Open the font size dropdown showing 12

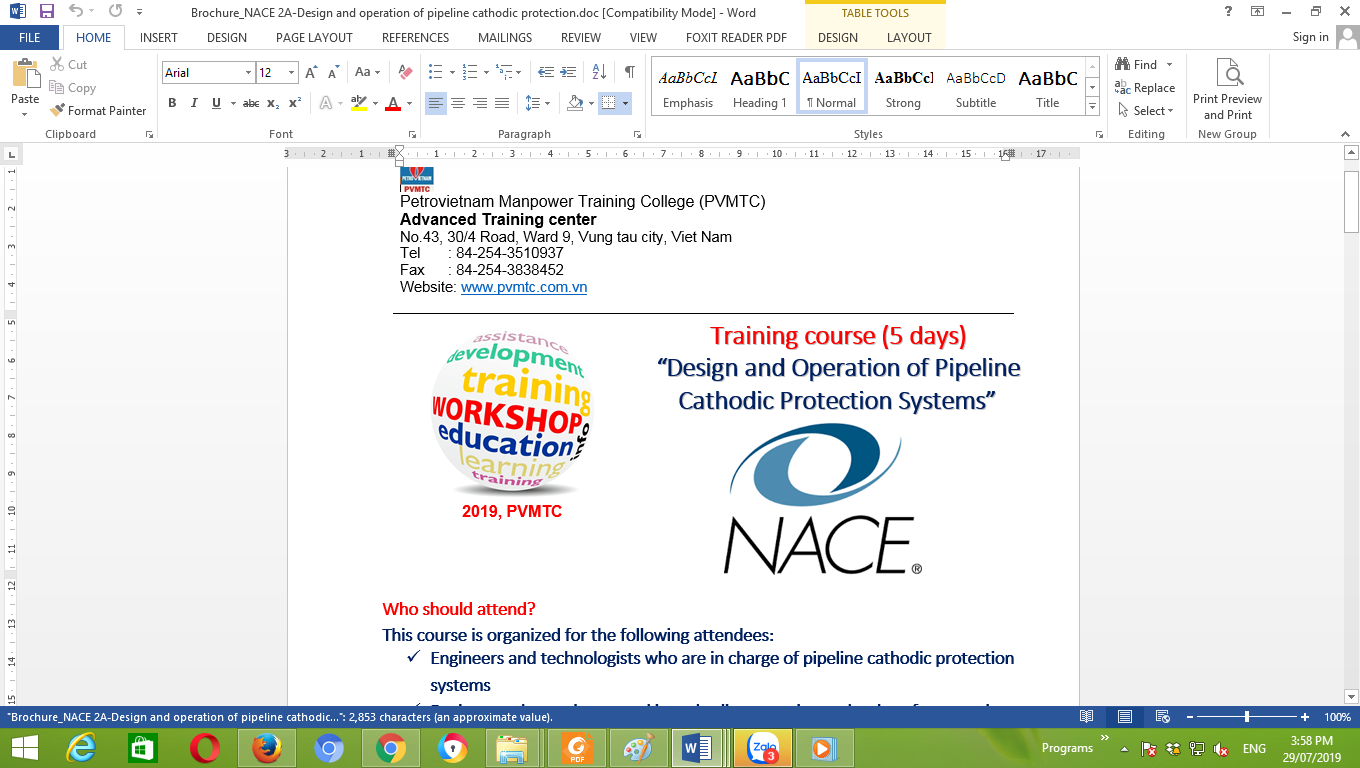[292, 73]
